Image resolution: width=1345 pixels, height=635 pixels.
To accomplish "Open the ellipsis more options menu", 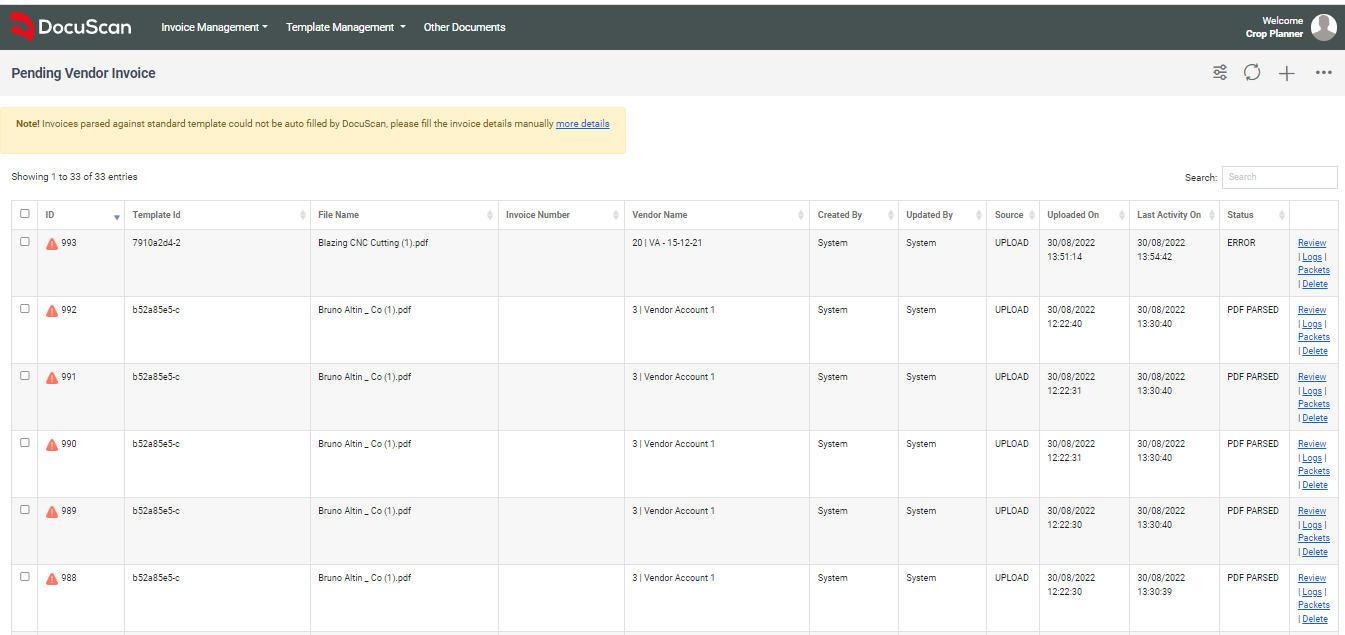I will [1324, 72].
